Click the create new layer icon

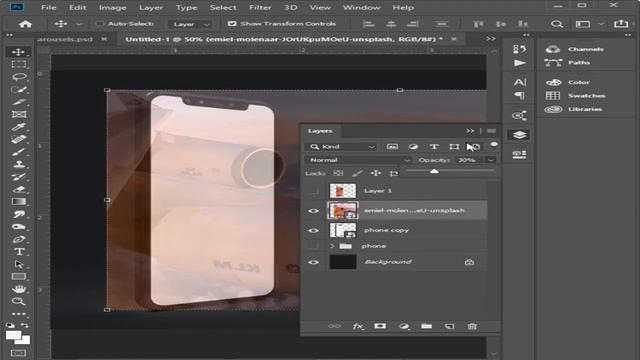(x=449, y=326)
